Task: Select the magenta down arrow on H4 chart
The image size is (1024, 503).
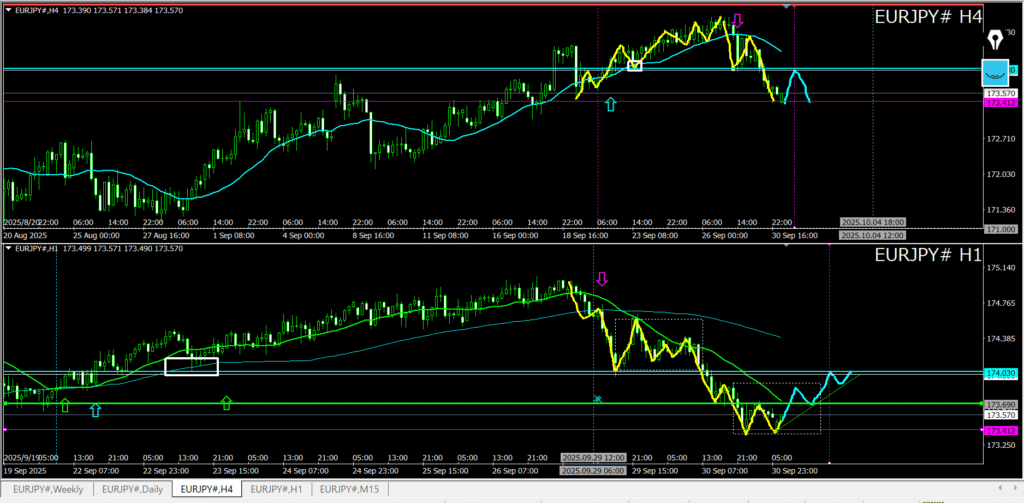Action: click(x=737, y=21)
